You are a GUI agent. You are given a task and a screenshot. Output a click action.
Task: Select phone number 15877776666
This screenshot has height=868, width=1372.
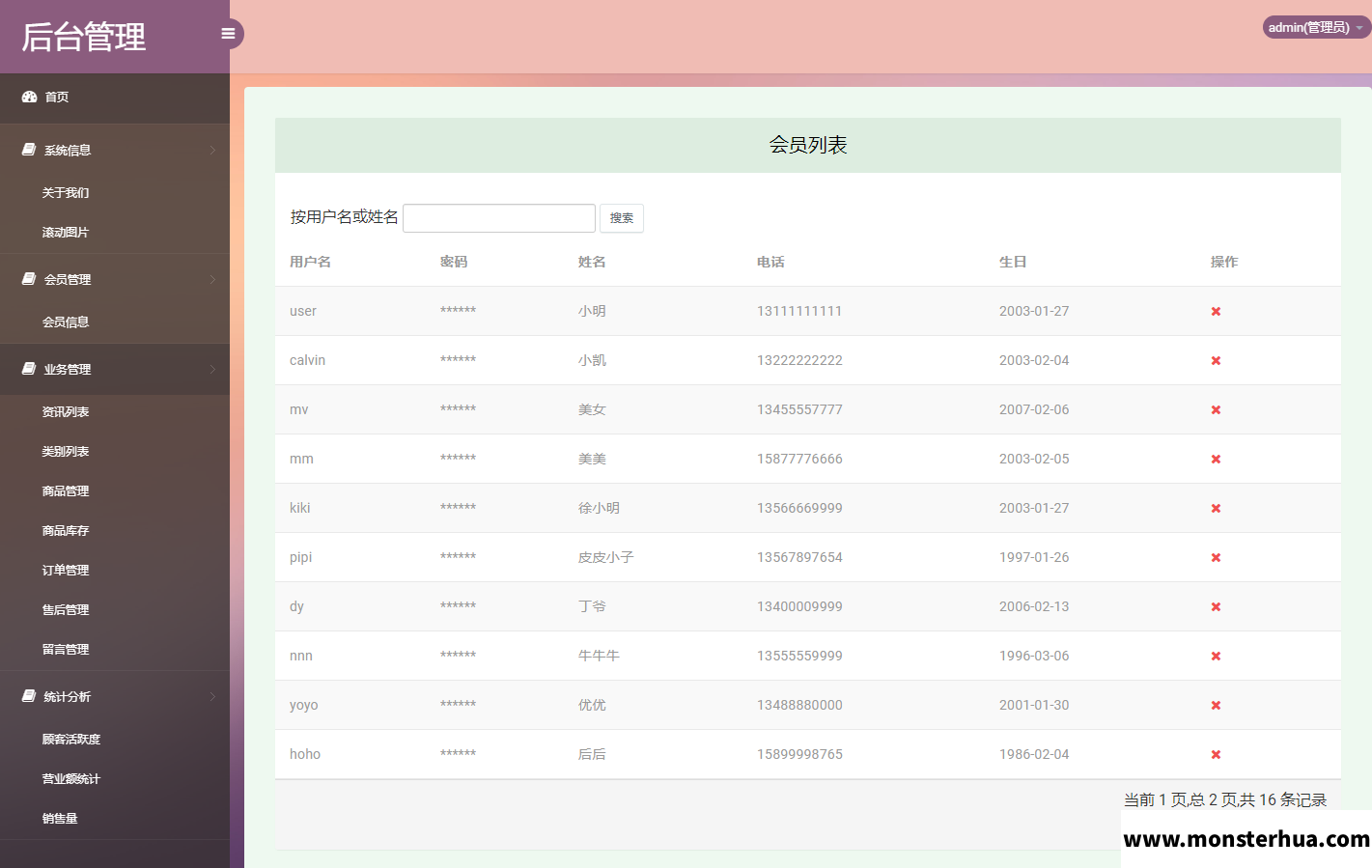(x=799, y=459)
